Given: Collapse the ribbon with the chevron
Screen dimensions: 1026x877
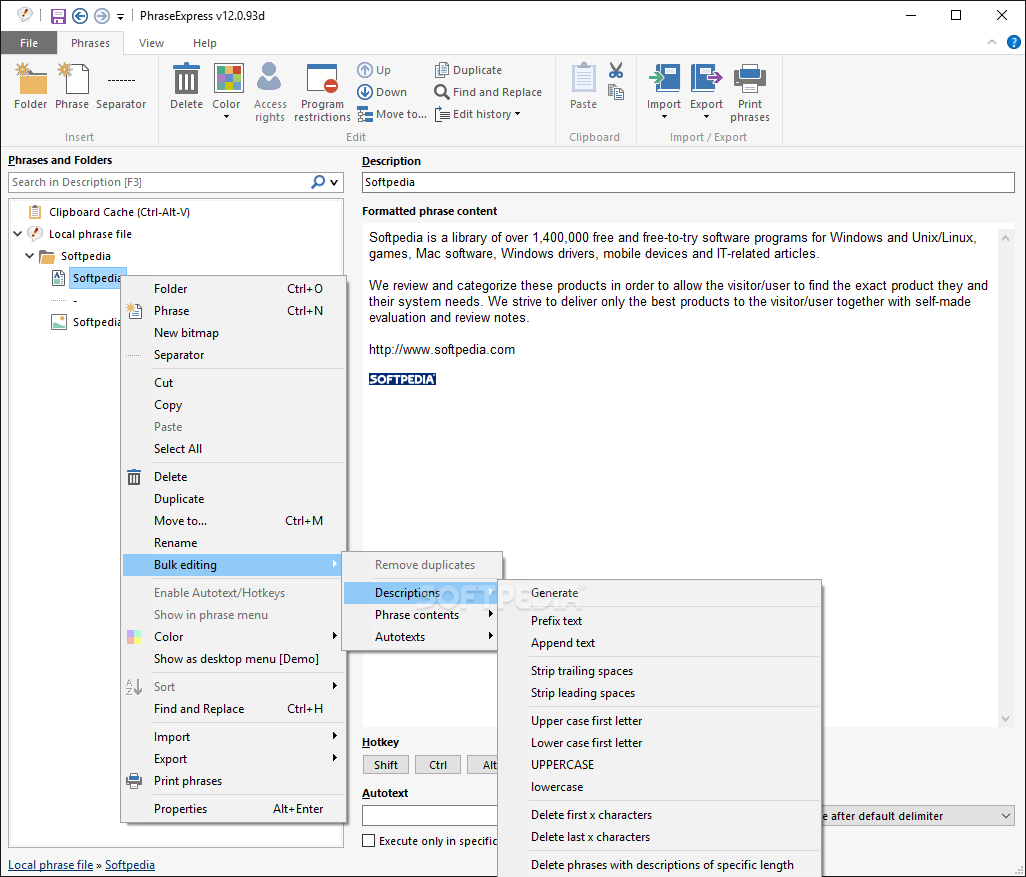Looking at the screenshot, I should pos(992,43).
